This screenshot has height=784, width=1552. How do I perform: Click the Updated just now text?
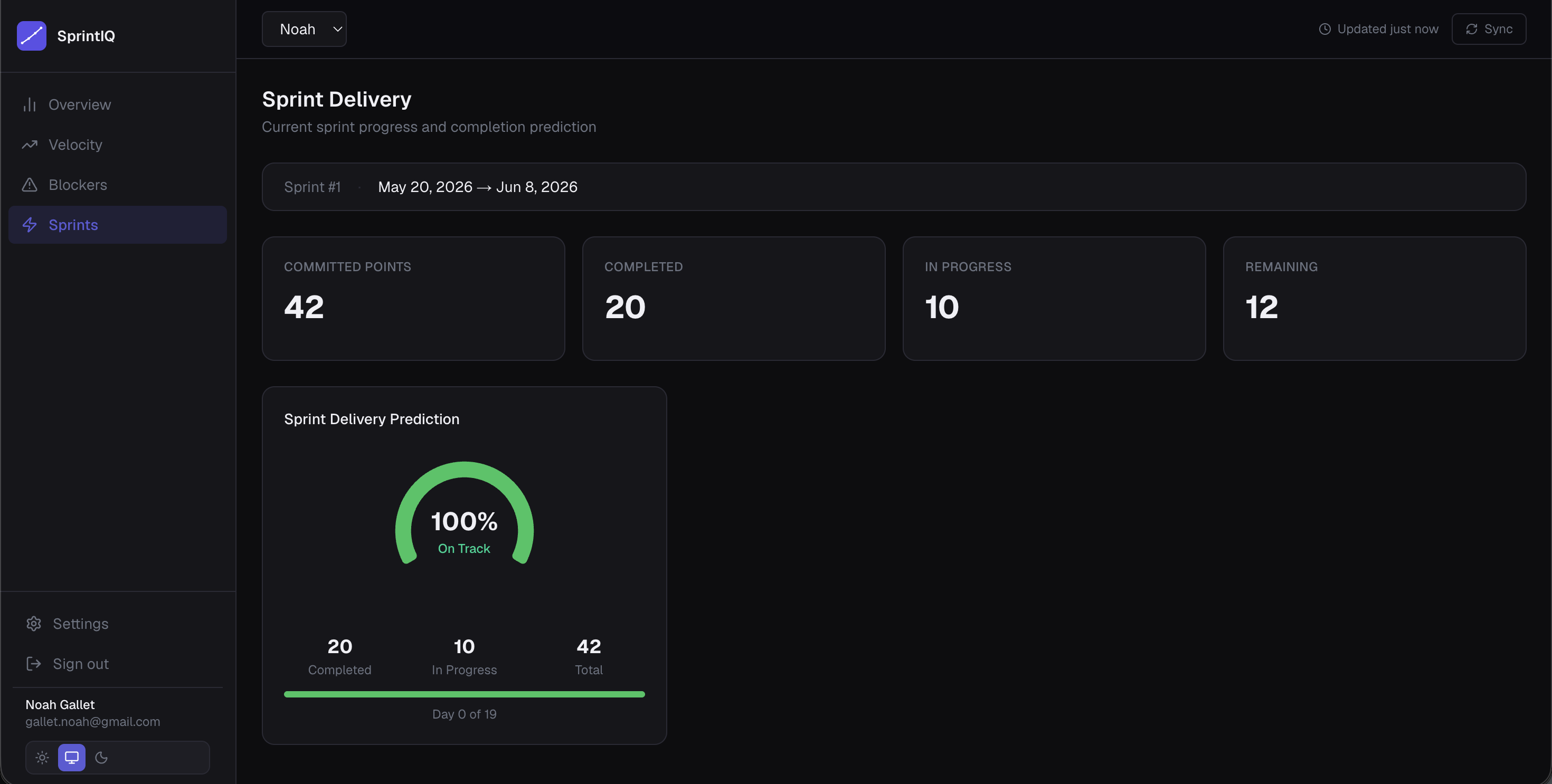[x=1387, y=29]
